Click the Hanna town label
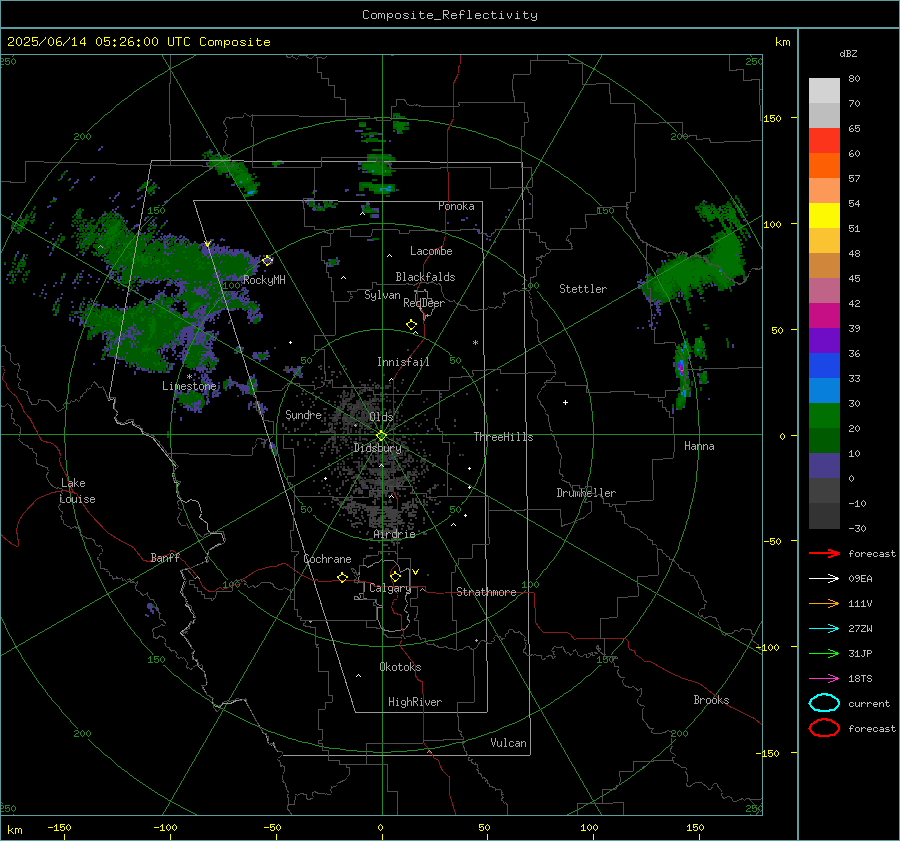Viewport: 900px width, 841px height. tap(699, 446)
